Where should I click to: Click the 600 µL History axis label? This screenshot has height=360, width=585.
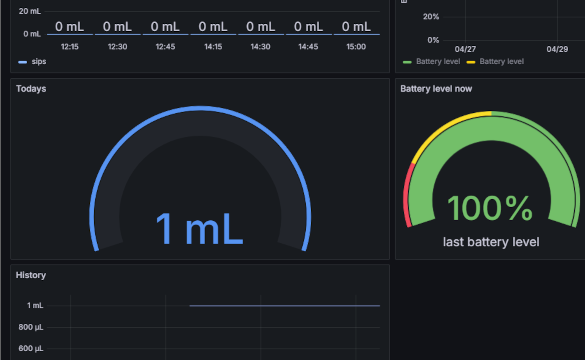pyautogui.click(x=31, y=348)
